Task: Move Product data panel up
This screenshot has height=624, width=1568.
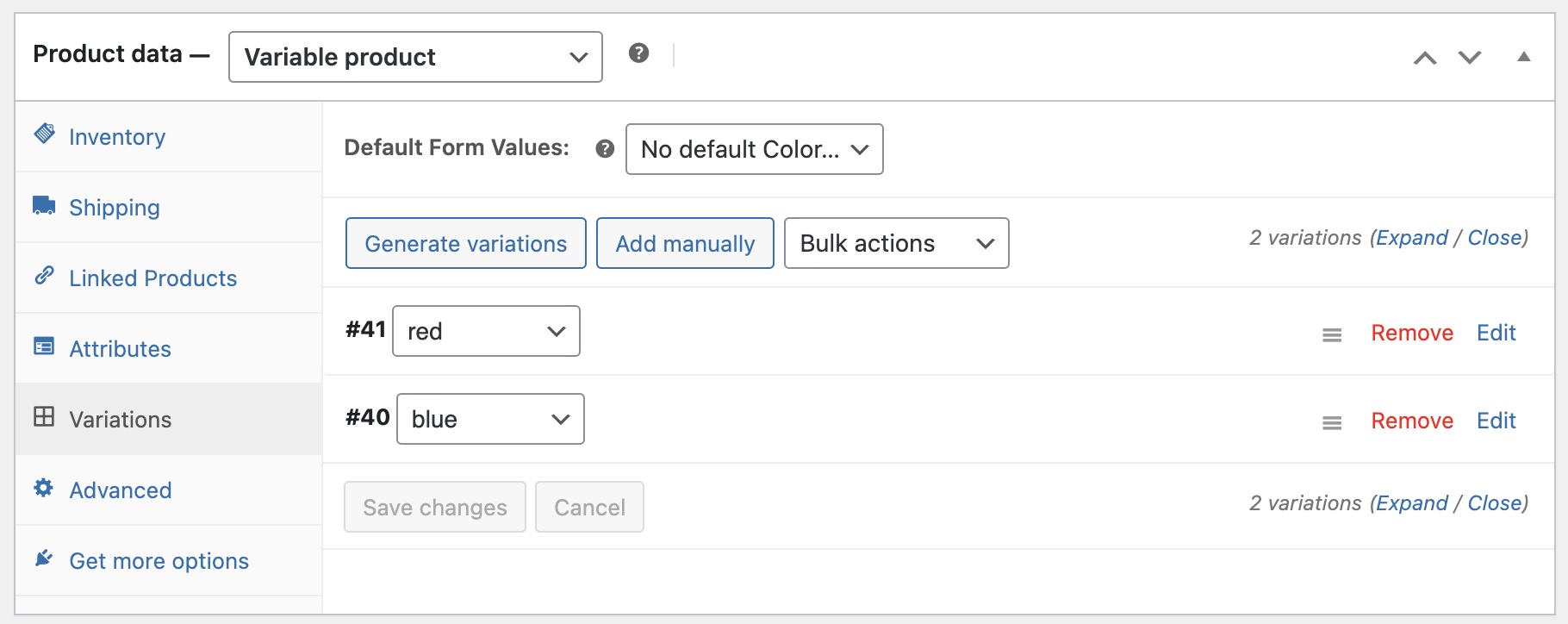Action: [1425, 58]
